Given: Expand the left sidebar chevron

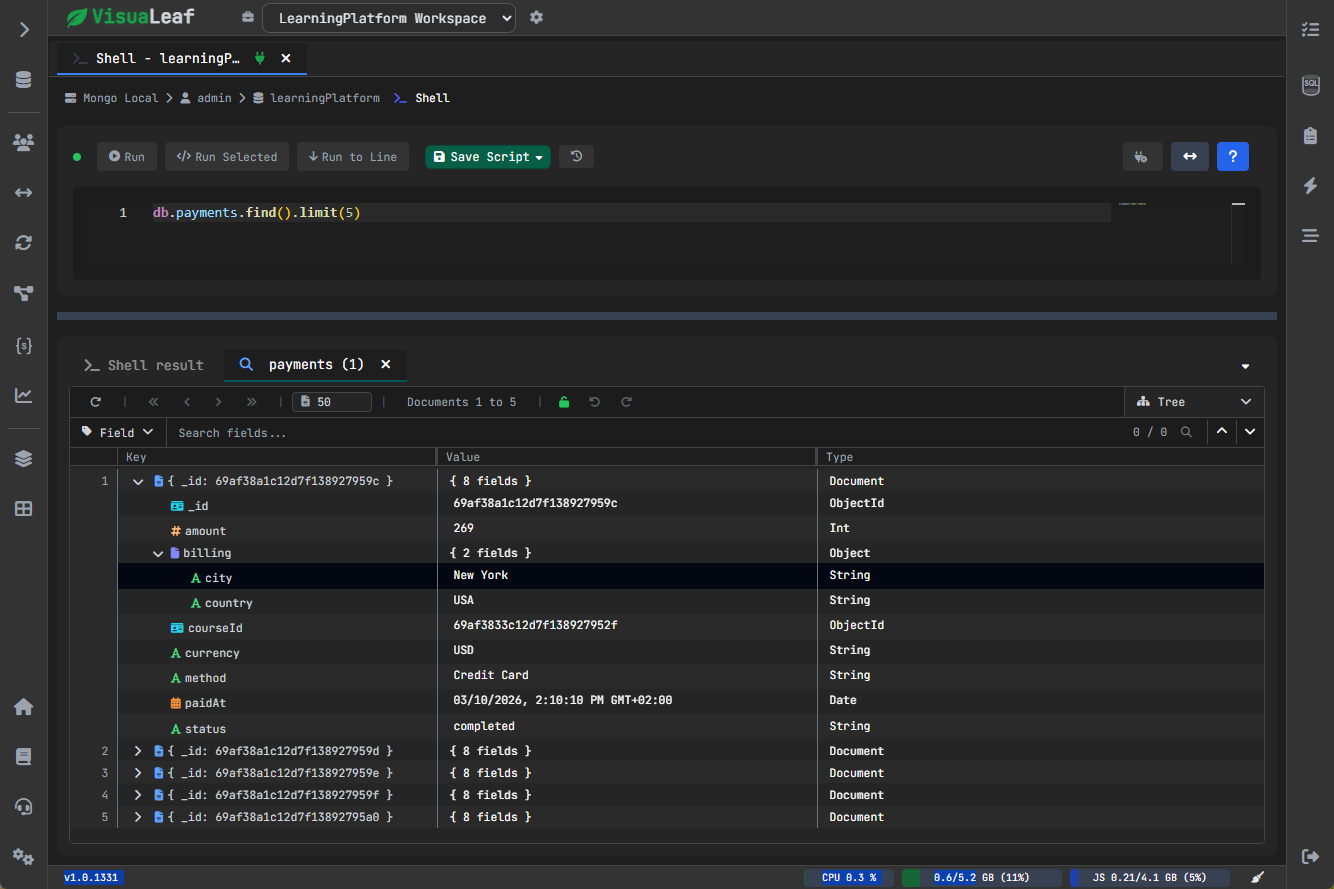Looking at the screenshot, I should coord(24,30).
